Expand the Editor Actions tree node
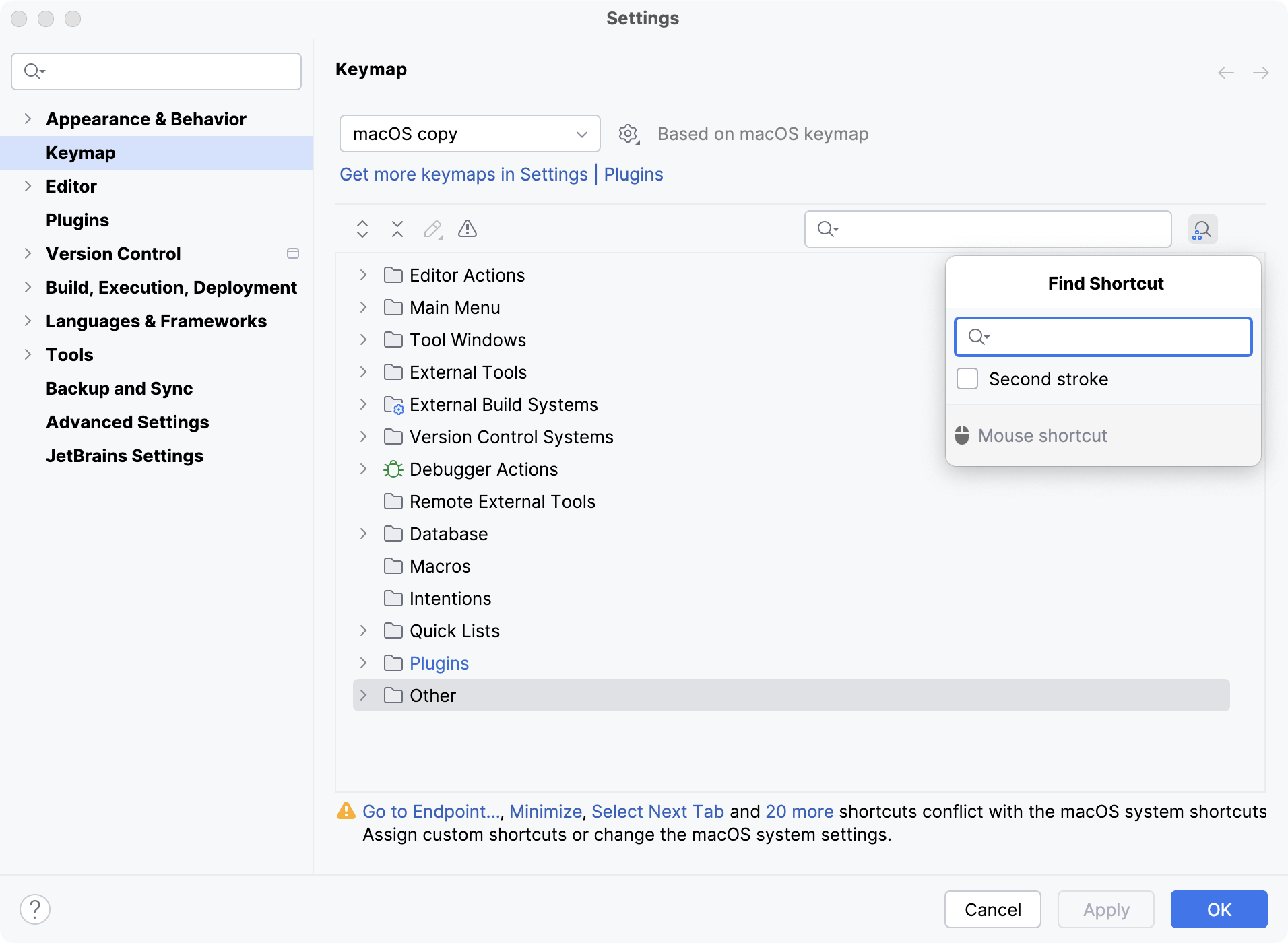Image resolution: width=1288 pixels, height=943 pixels. 363,275
